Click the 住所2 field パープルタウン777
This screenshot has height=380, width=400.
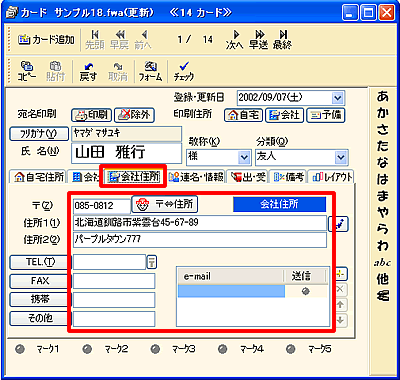pyautogui.click(x=200, y=240)
